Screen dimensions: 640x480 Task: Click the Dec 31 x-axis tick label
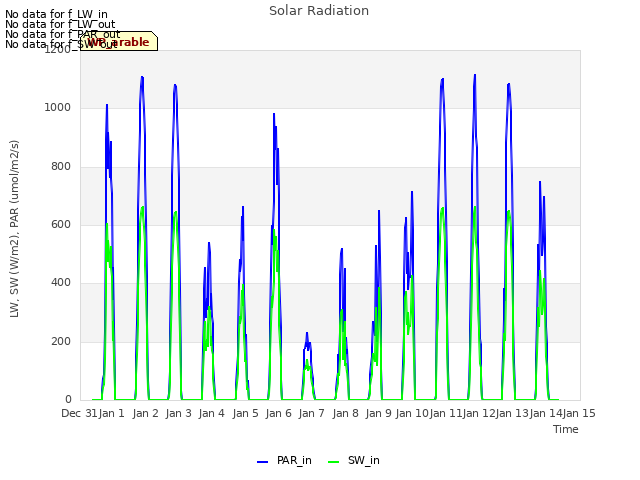79,413
